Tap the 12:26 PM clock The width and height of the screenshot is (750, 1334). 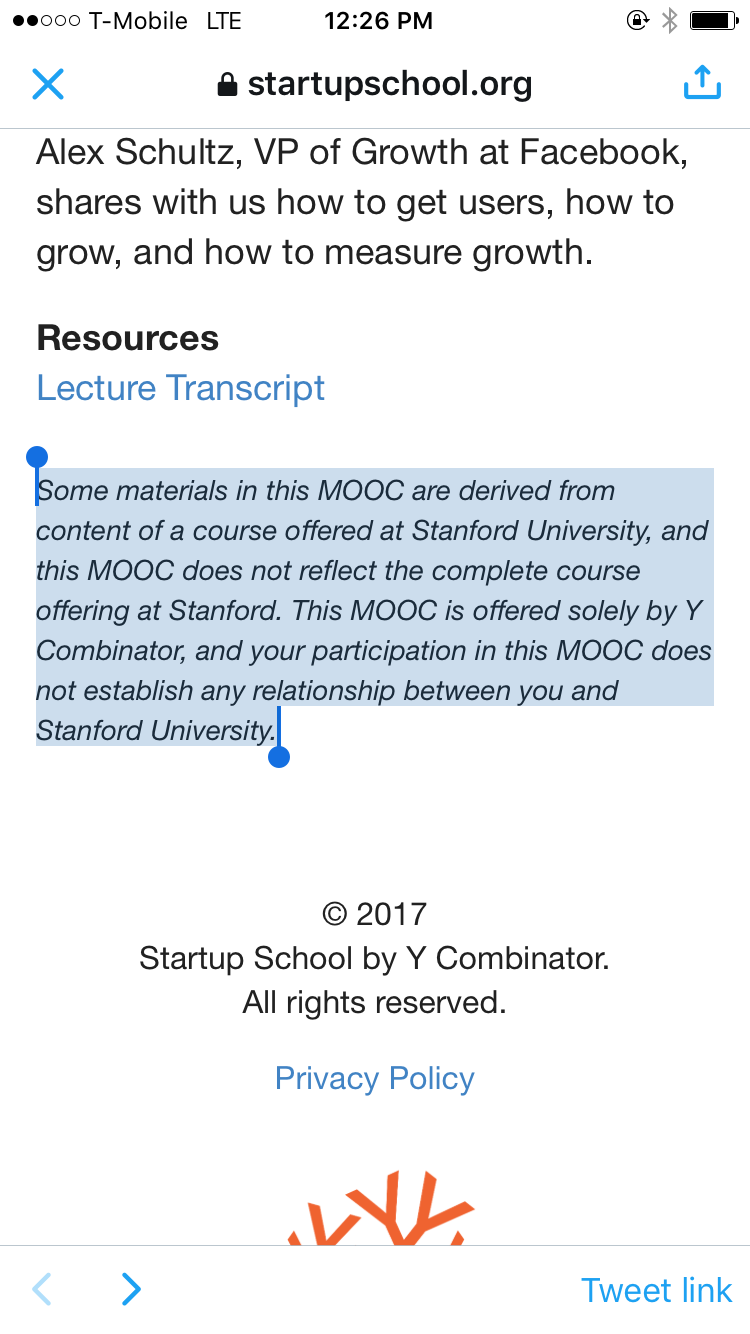[x=378, y=21]
